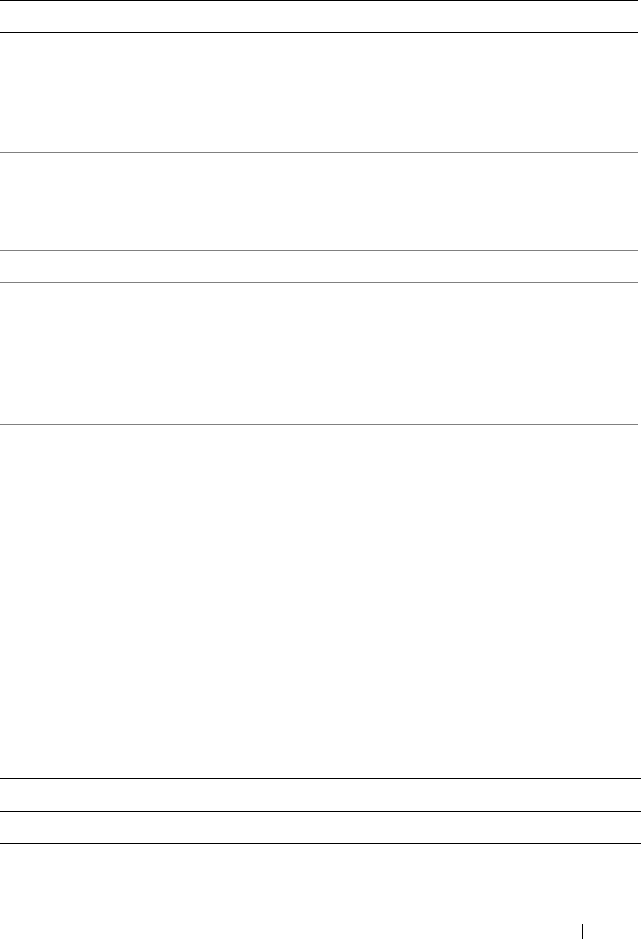Viewport: 641px width, 939px height.
Task: Click the gray divider above the thin middle row
Action: (320, 250)
